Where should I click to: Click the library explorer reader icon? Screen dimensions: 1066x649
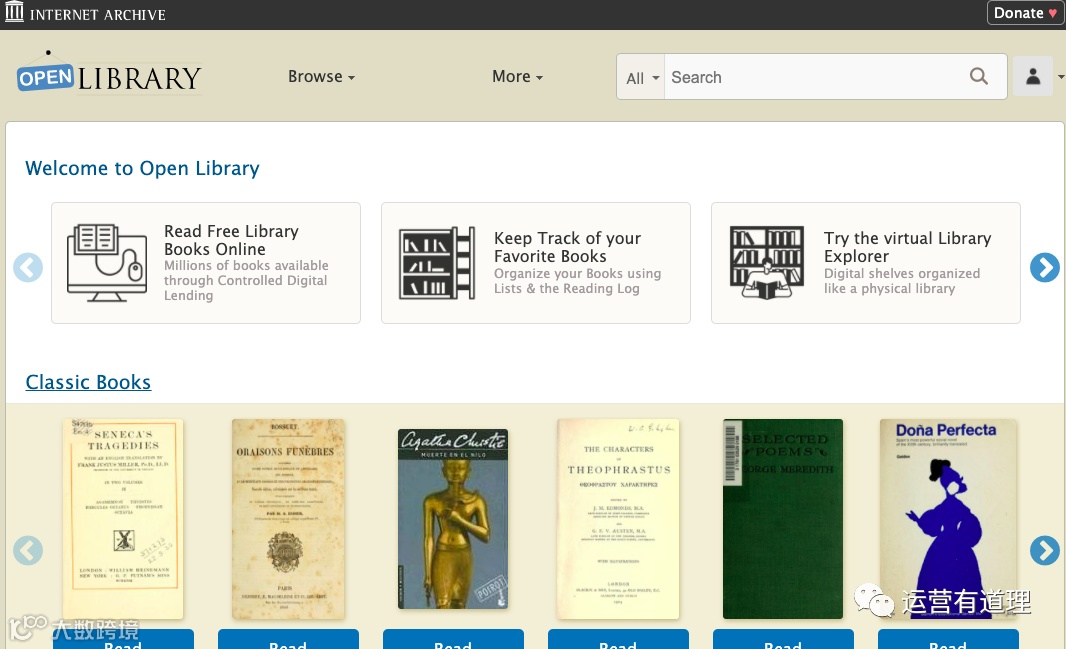(x=767, y=263)
